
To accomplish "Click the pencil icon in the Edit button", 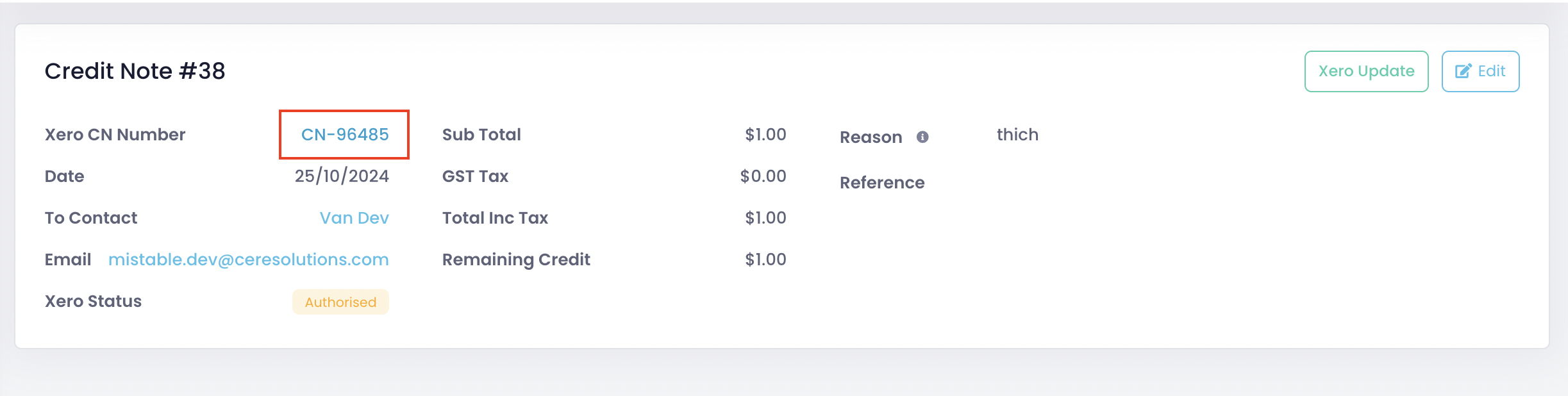I will pos(1463,71).
